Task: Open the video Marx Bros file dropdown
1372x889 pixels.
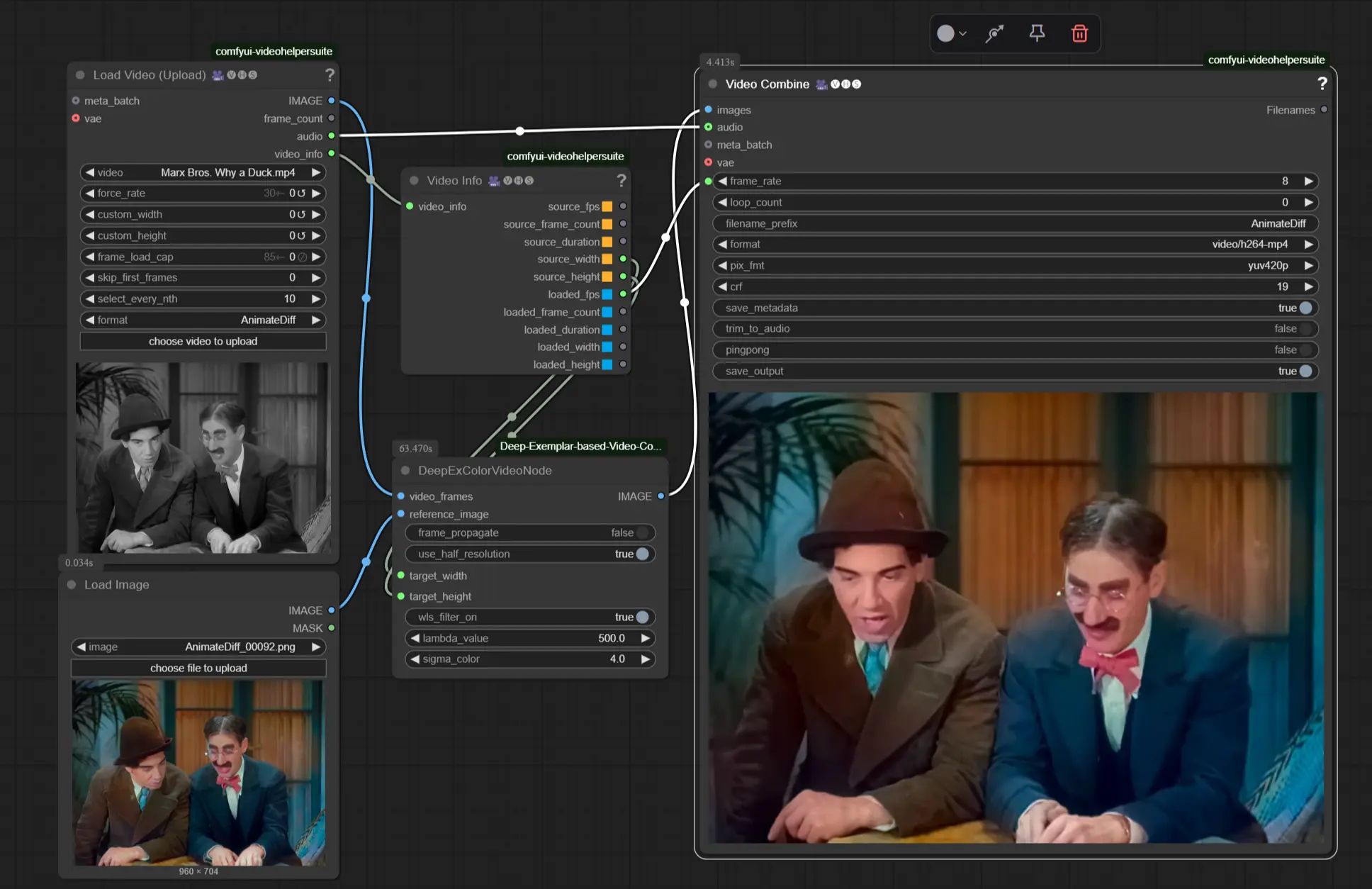Action: (203, 172)
